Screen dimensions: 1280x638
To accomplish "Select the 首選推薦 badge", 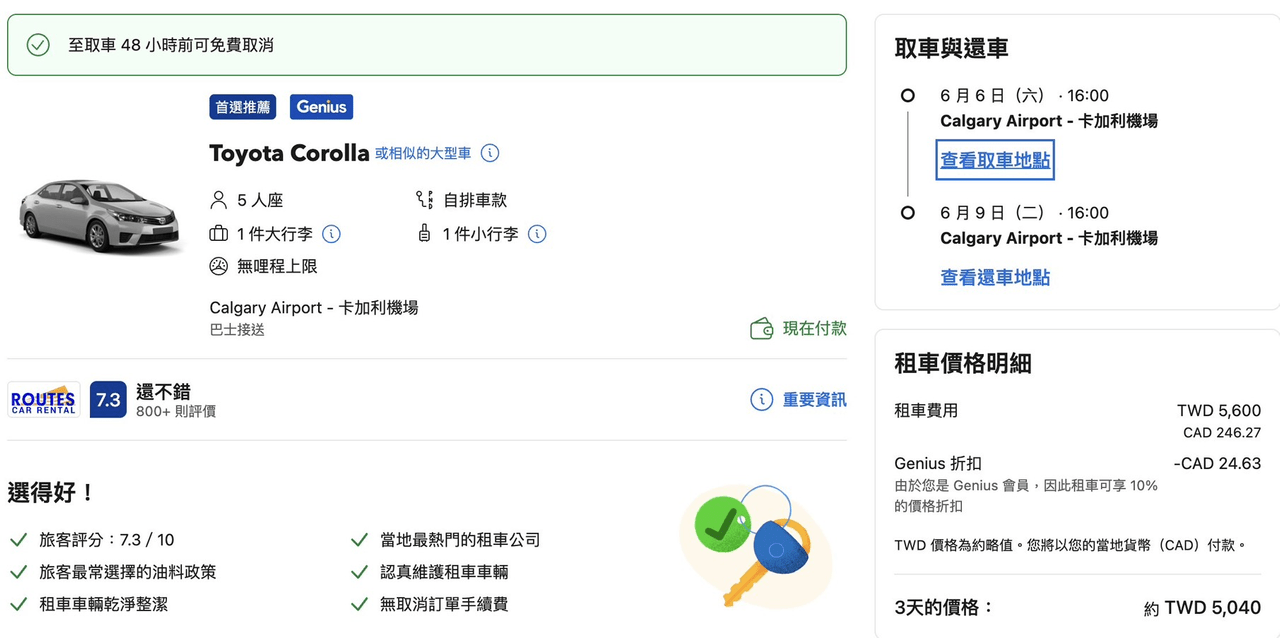I will pyautogui.click(x=243, y=107).
